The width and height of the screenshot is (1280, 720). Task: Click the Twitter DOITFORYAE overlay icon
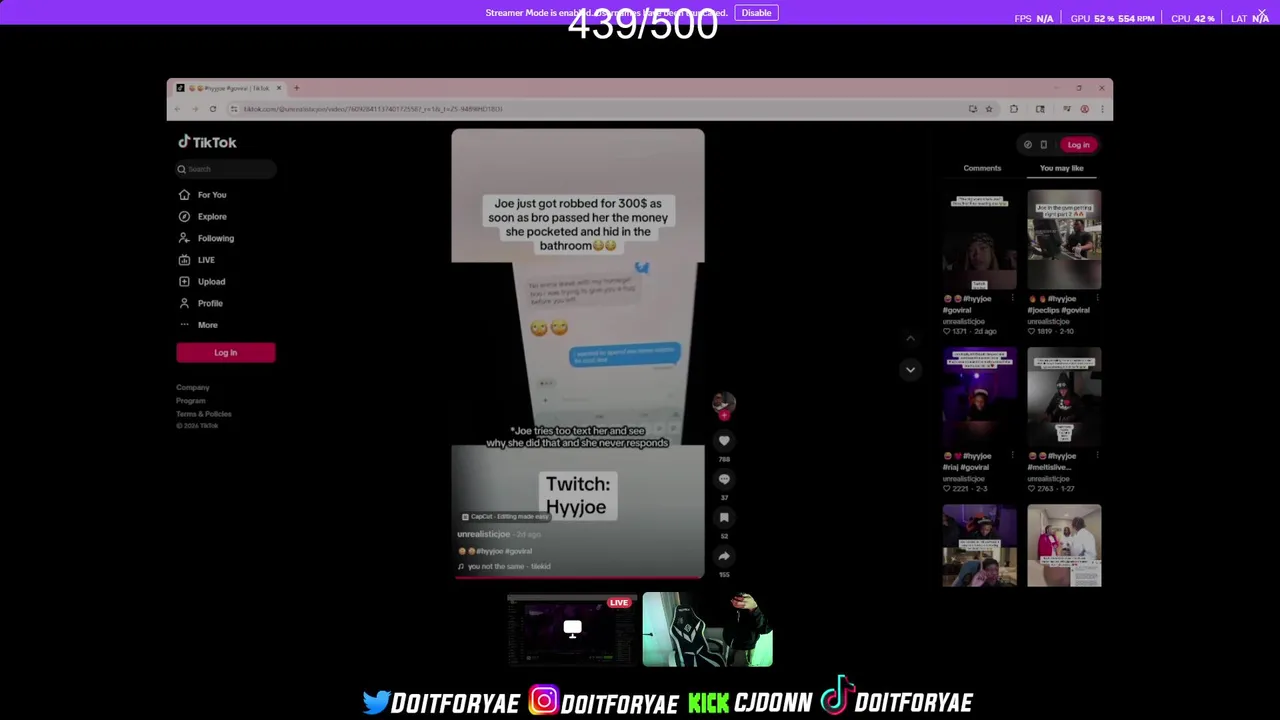(376, 702)
